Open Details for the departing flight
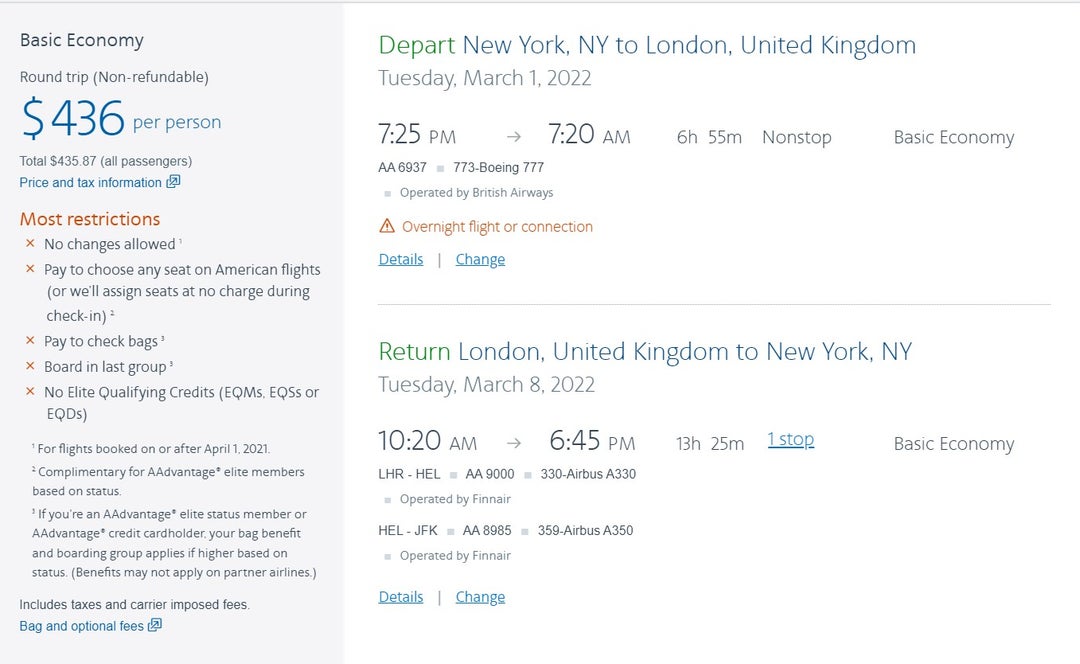The image size is (1080, 664). 400,259
